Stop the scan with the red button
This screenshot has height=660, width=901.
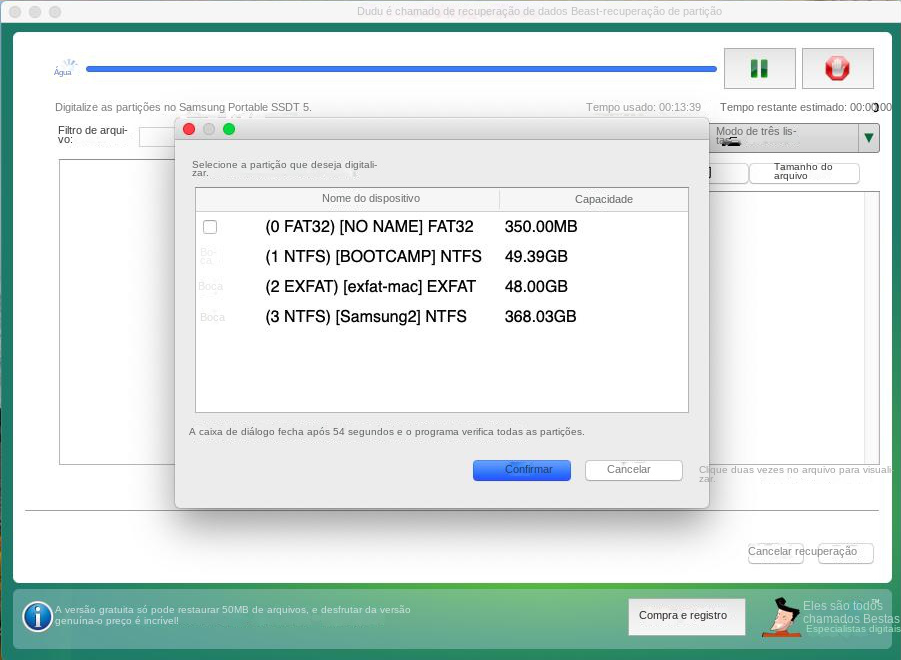coord(837,68)
